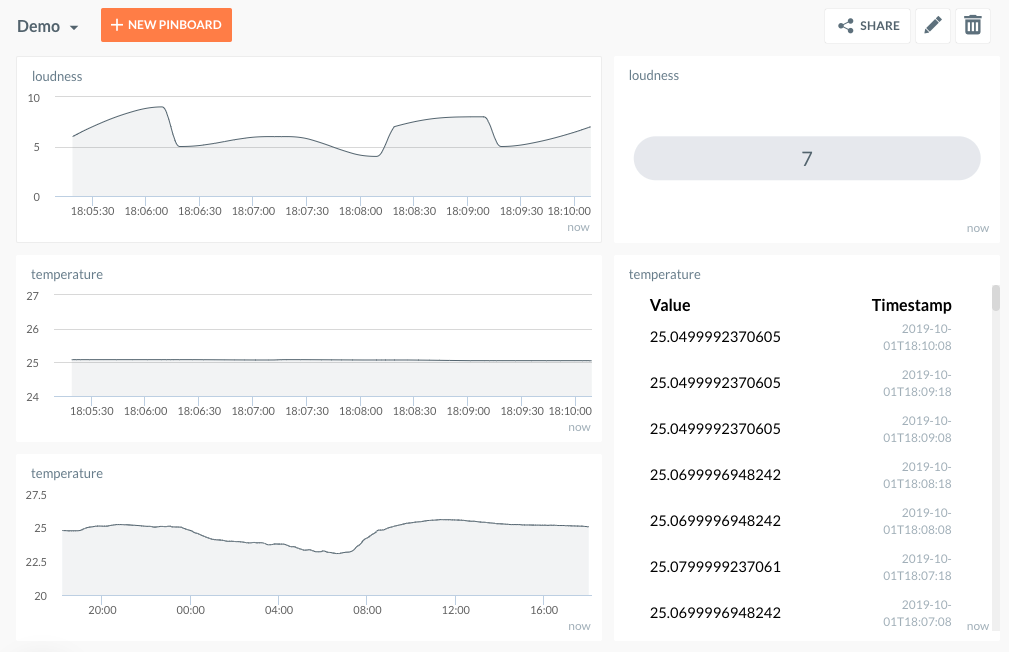The width and height of the screenshot is (1009, 652).
Task: Click the Share button
Action: pyautogui.click(x=868, y=26)
